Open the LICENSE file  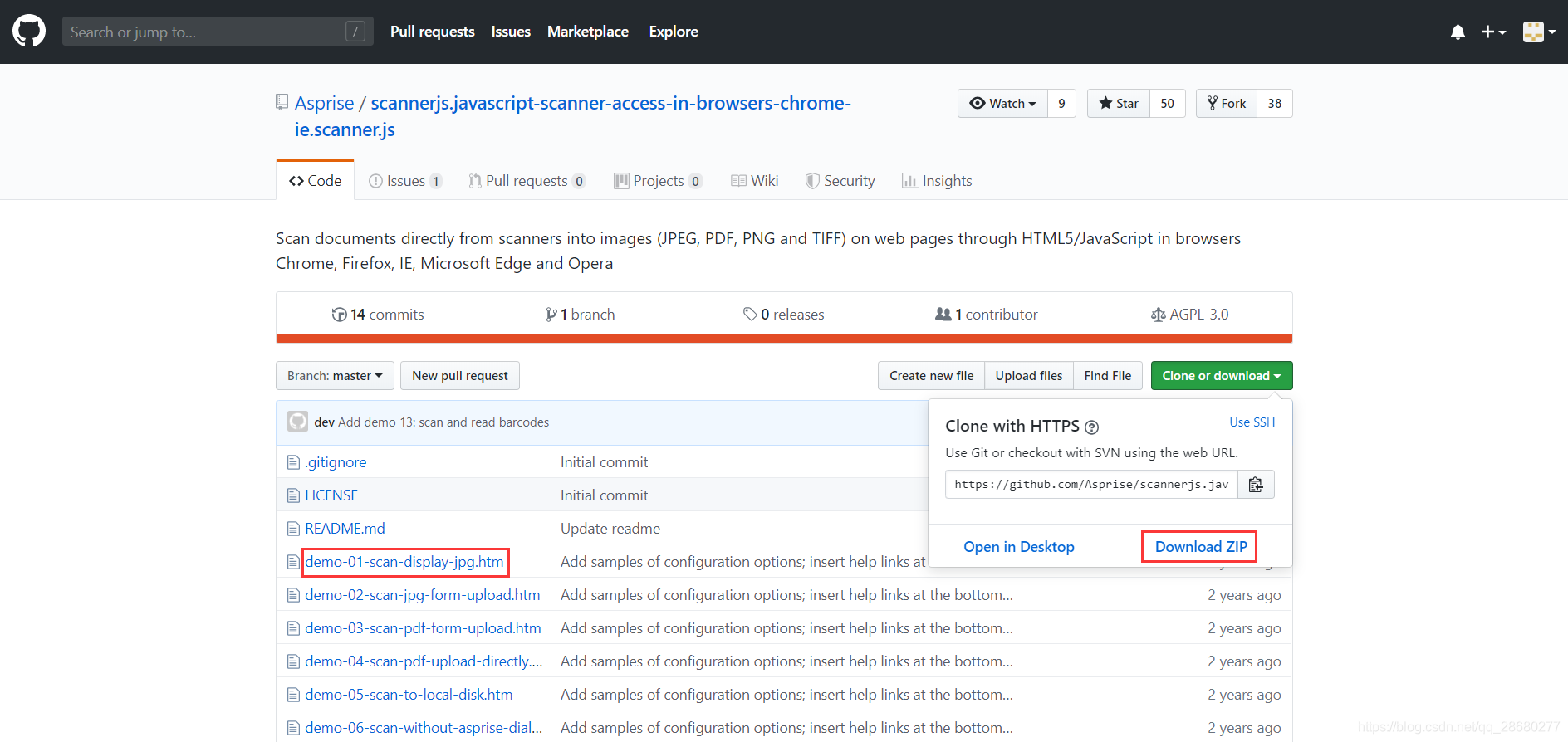(x=331, y=495)
